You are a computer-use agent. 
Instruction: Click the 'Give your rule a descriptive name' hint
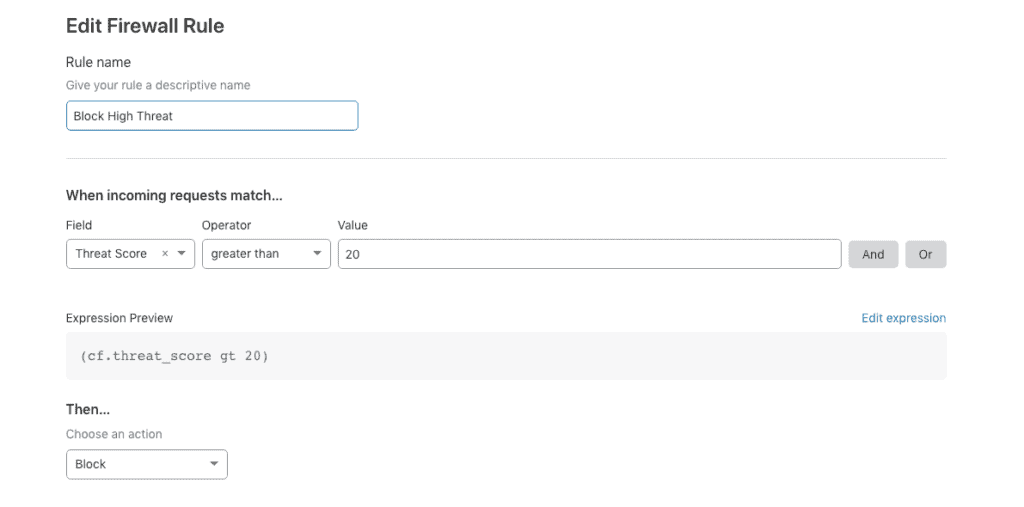tap(158, 85)
